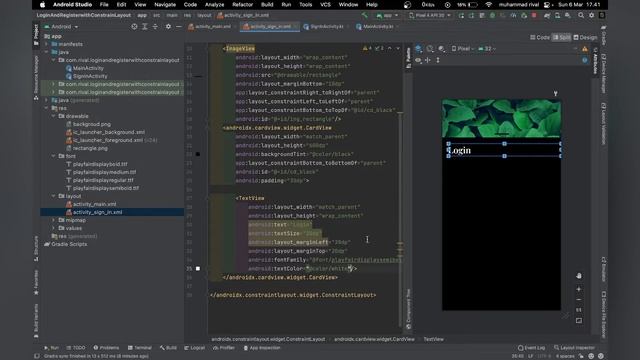This screenshot has width=640, height=360.
Task: Click zoom to fit screen icon
Action: 579,321
